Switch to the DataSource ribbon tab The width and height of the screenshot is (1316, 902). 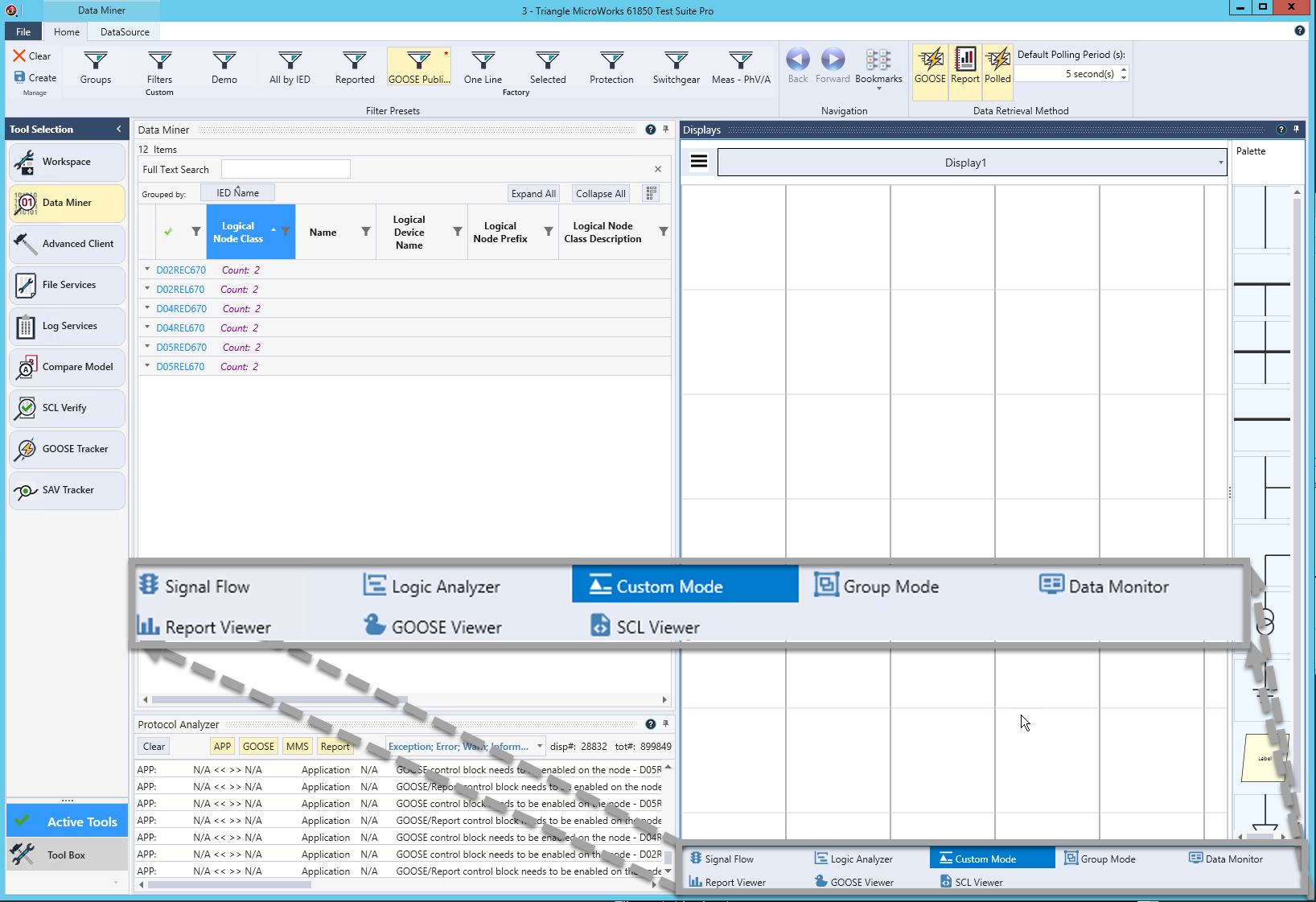pyautogui.click(x=125, y=32)
